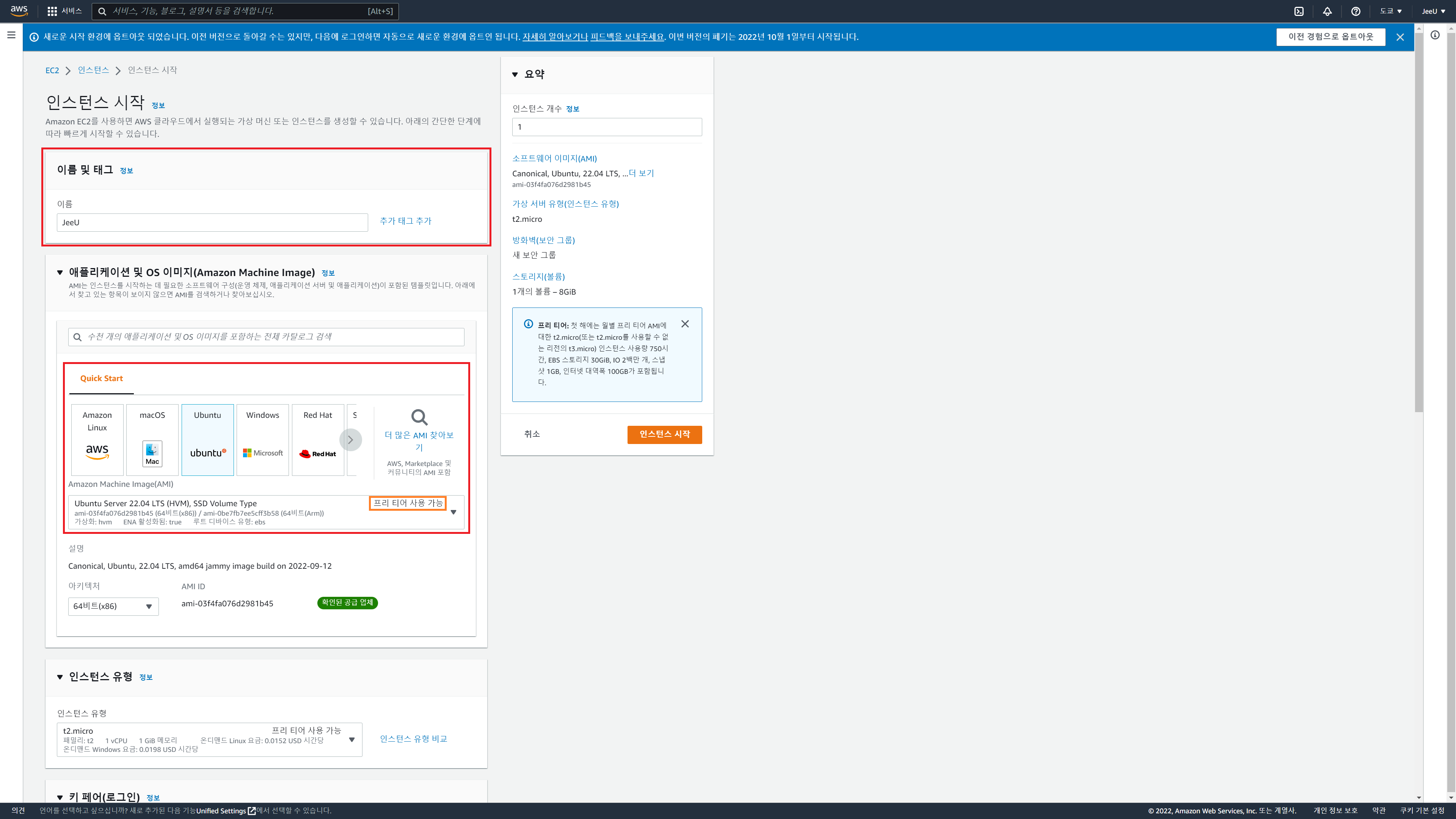Collapse the Summary (요약) panel
Image resolution: width=1456 pixels, height=819 pixels.
(x=515, y=75)
